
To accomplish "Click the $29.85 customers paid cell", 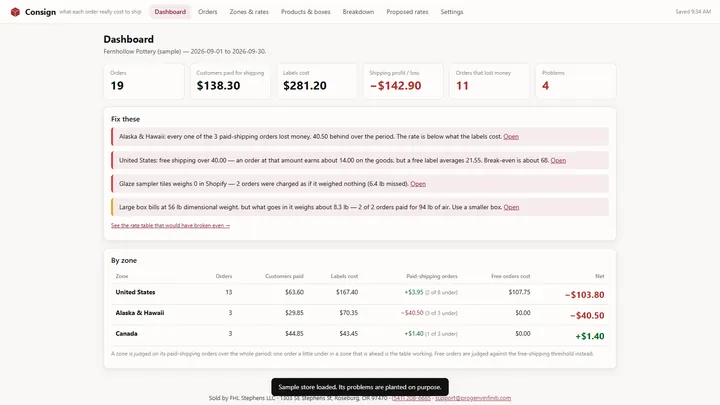I will click(x=294, y=313).
